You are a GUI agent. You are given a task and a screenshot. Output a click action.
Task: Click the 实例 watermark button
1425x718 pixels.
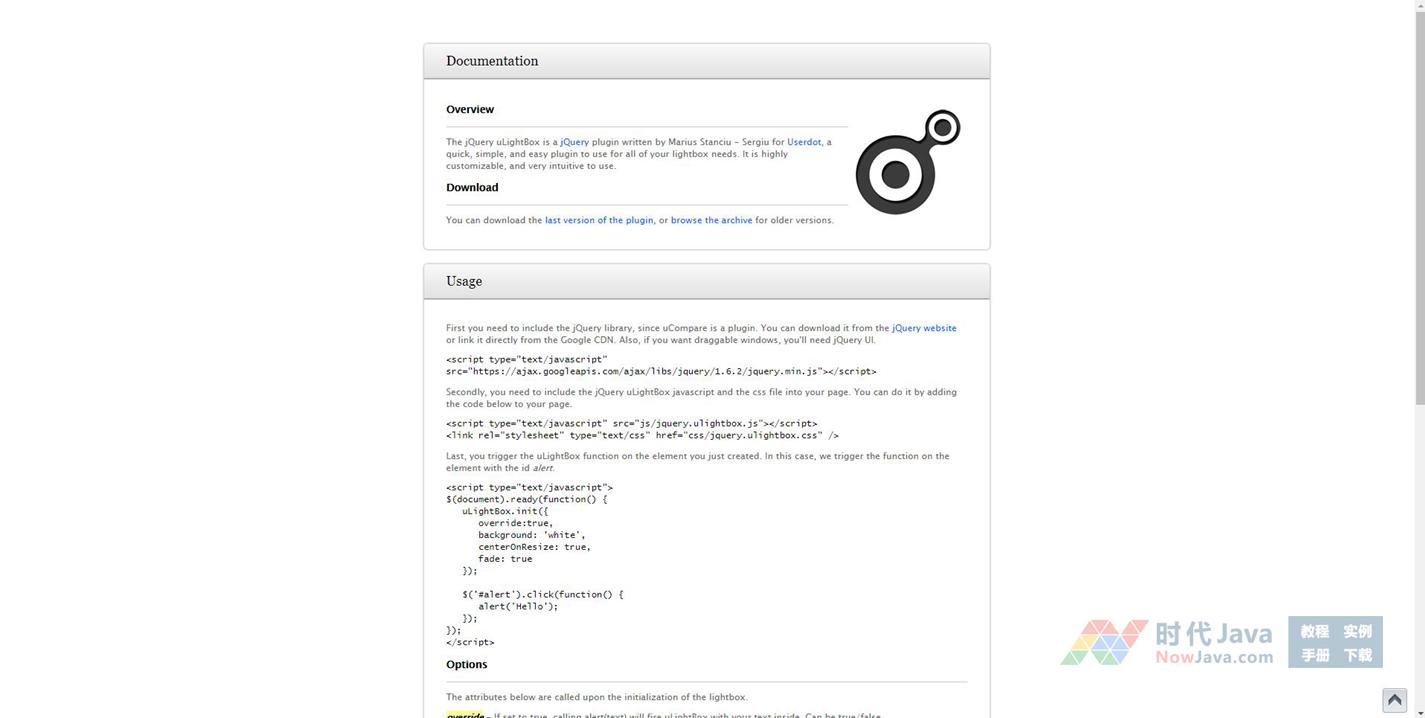point(1357,631)
